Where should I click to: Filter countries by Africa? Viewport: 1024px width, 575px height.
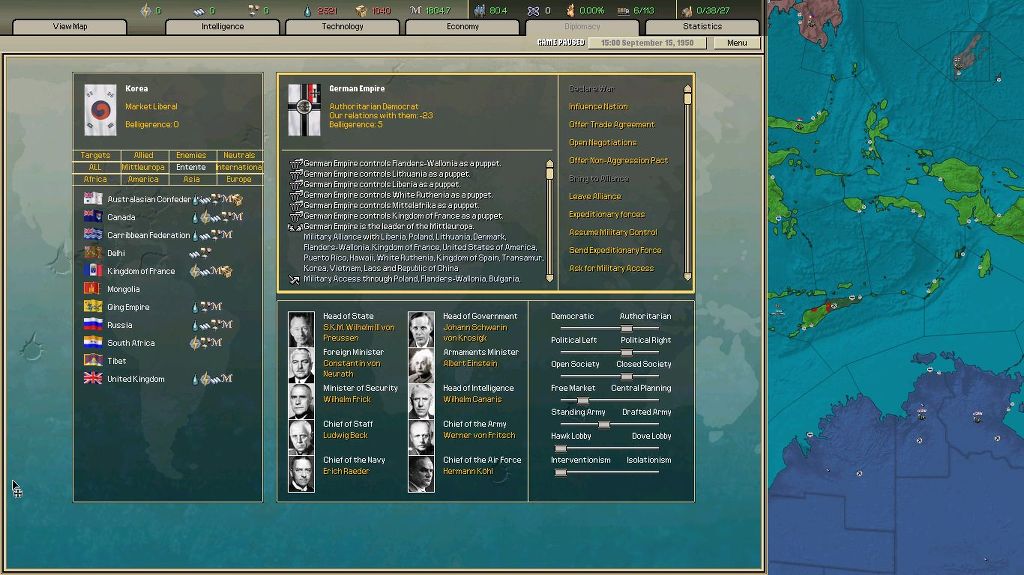click(x=95, y=179)
